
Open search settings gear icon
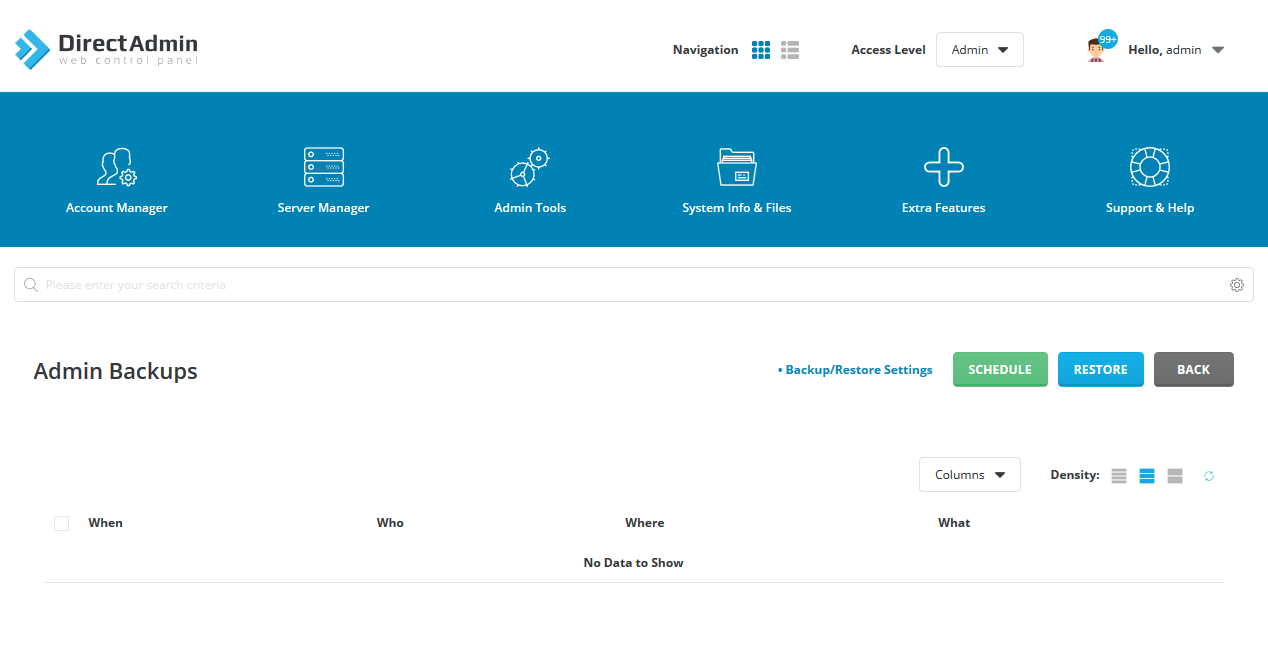point(1237,285)
